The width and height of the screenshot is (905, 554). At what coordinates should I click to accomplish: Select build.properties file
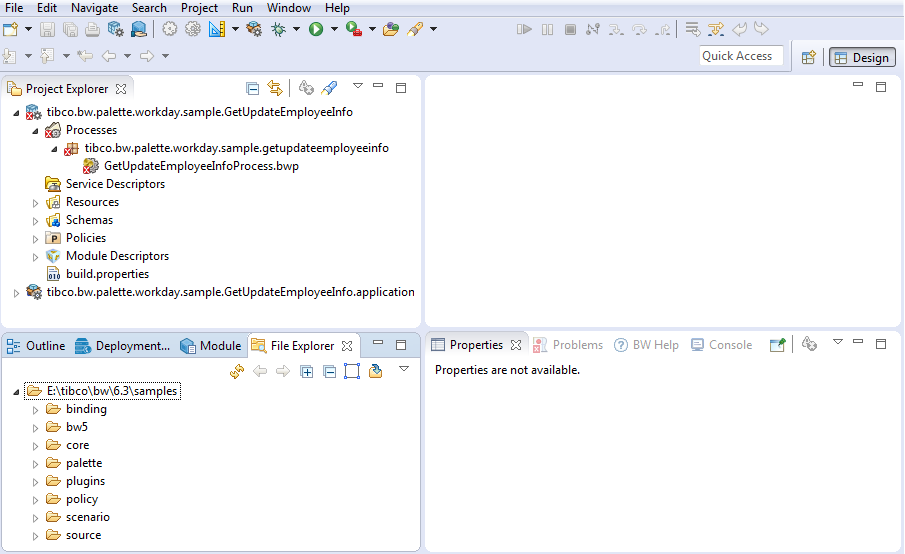[107, 274]
